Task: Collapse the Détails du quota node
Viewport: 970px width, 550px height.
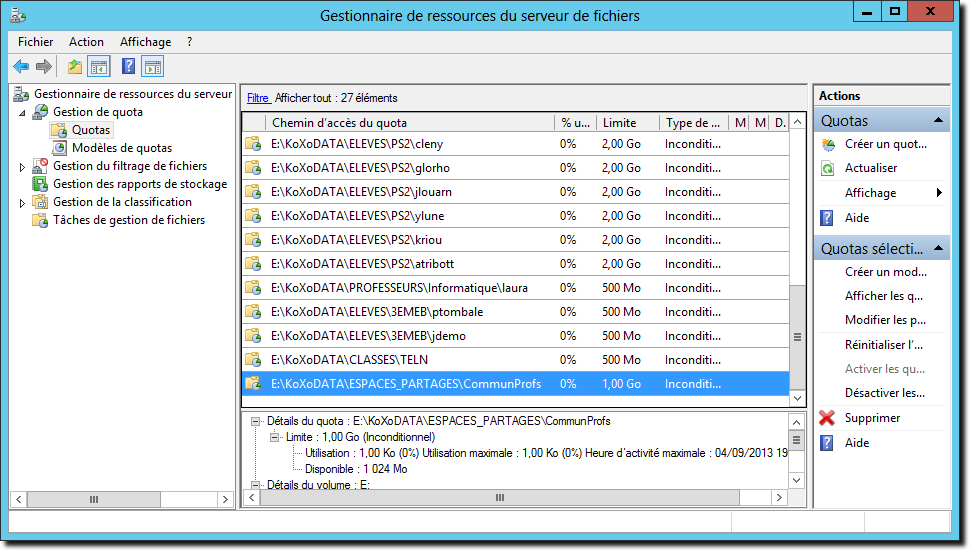Action: coord(255,421)
